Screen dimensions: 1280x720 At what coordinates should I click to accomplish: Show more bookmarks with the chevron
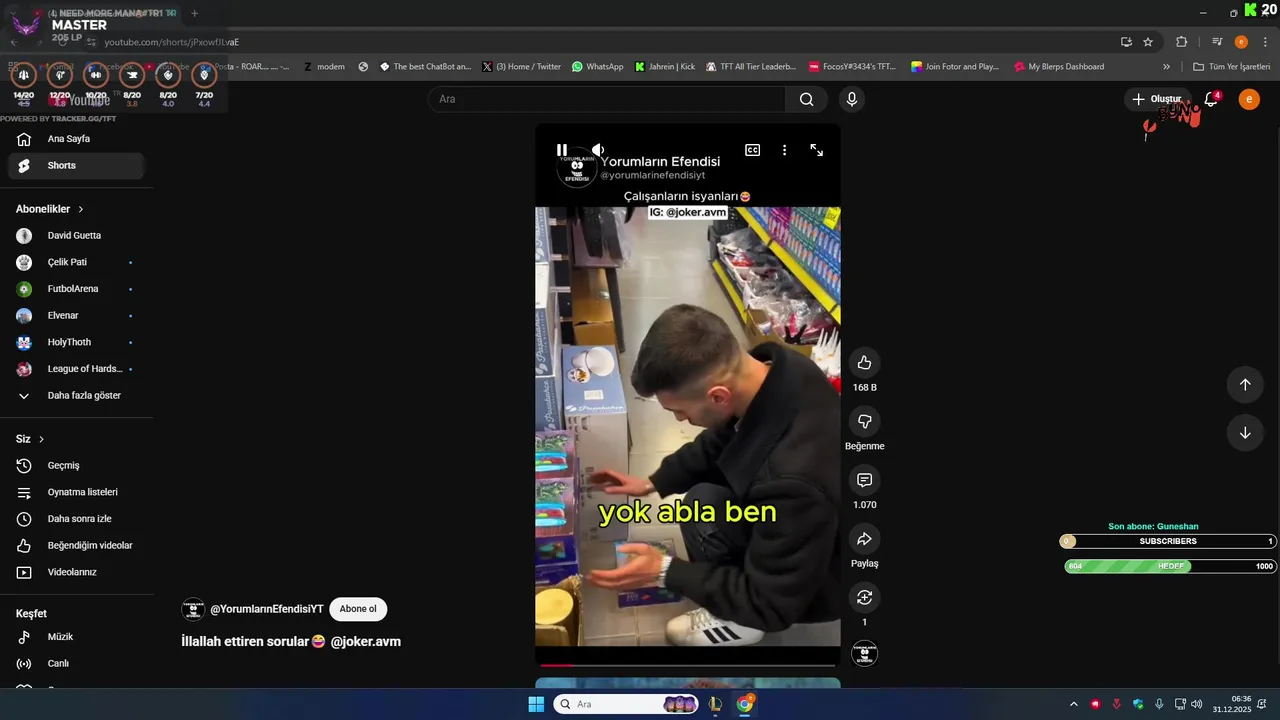pos(1166,67)
